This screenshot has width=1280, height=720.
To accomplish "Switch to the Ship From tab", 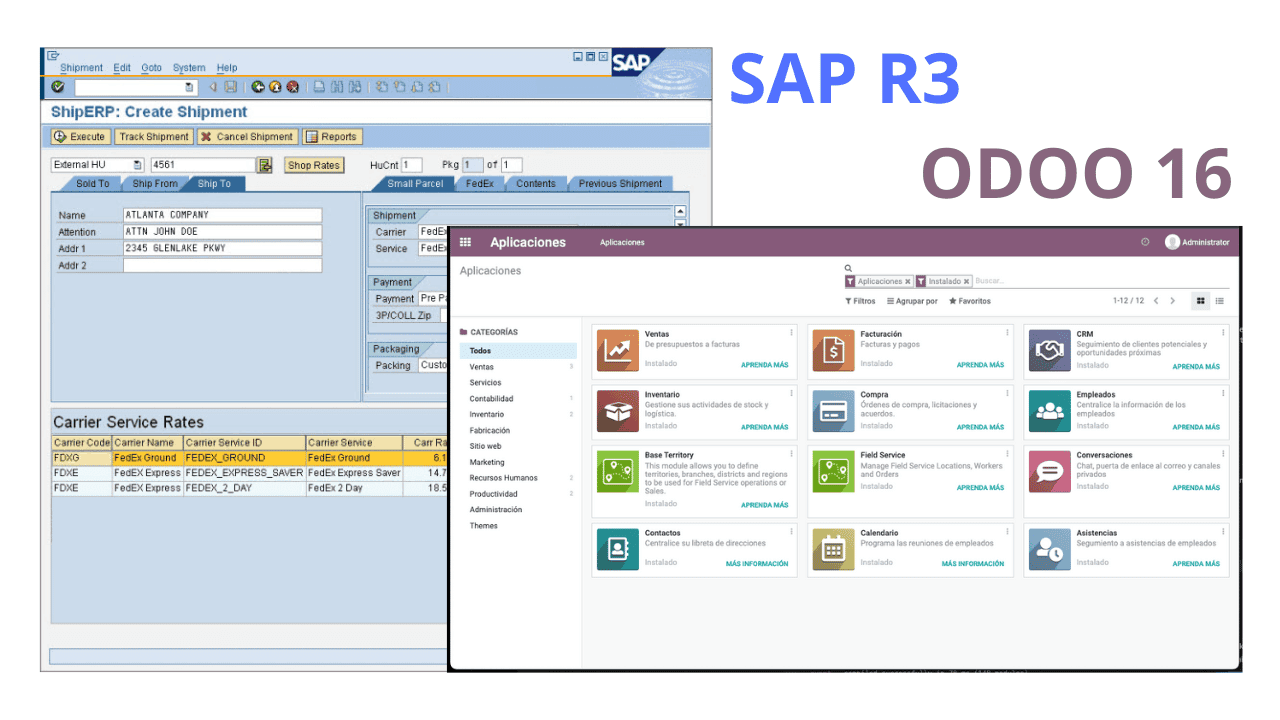I will click(x=155, y=184).
